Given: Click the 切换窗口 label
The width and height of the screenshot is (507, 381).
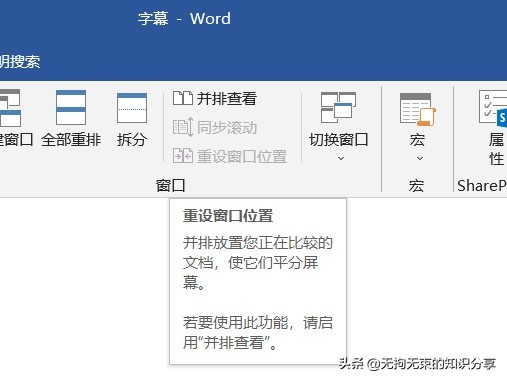Looking at the screenshot, I should [x=339, y=139].
